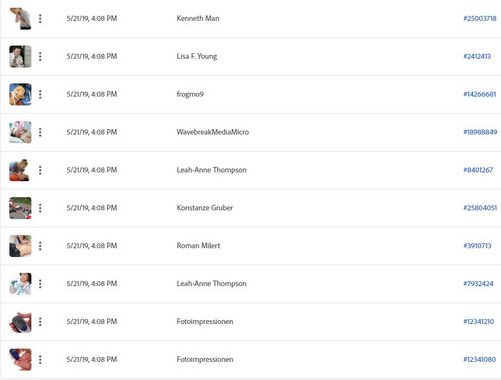Click the #18988849 asset ID link
This screenshot has height=380, width=501.
[480, 132]
